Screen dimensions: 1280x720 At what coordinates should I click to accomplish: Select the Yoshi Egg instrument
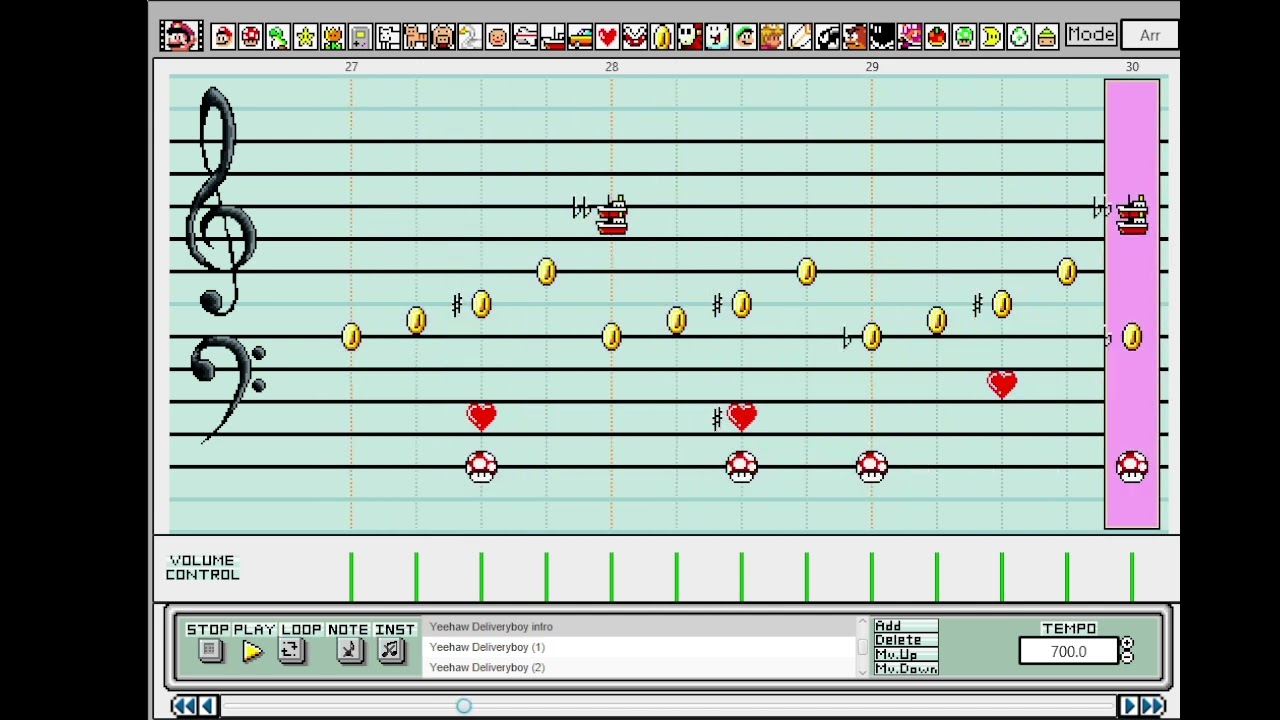[1019, 37]
